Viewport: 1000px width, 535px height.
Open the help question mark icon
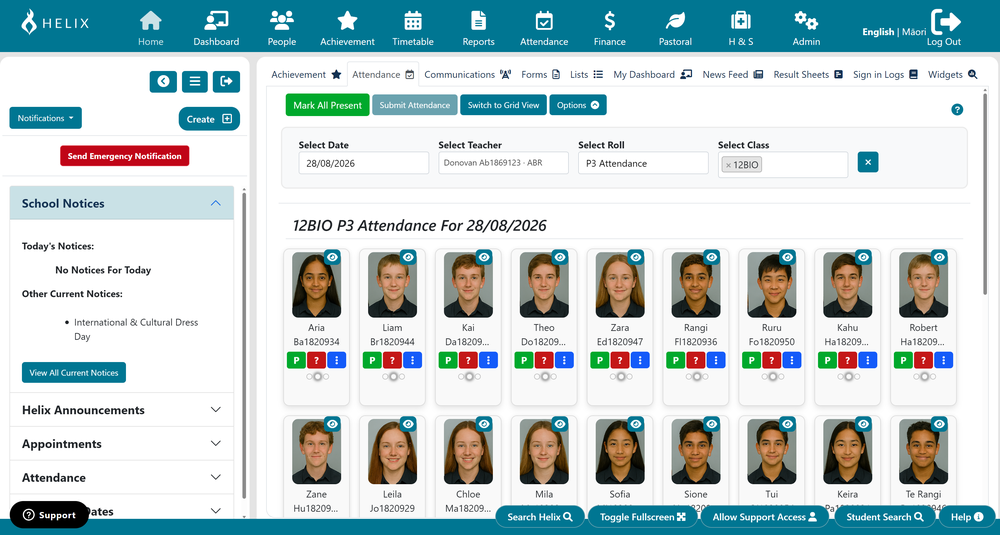(x=957, y=110)
